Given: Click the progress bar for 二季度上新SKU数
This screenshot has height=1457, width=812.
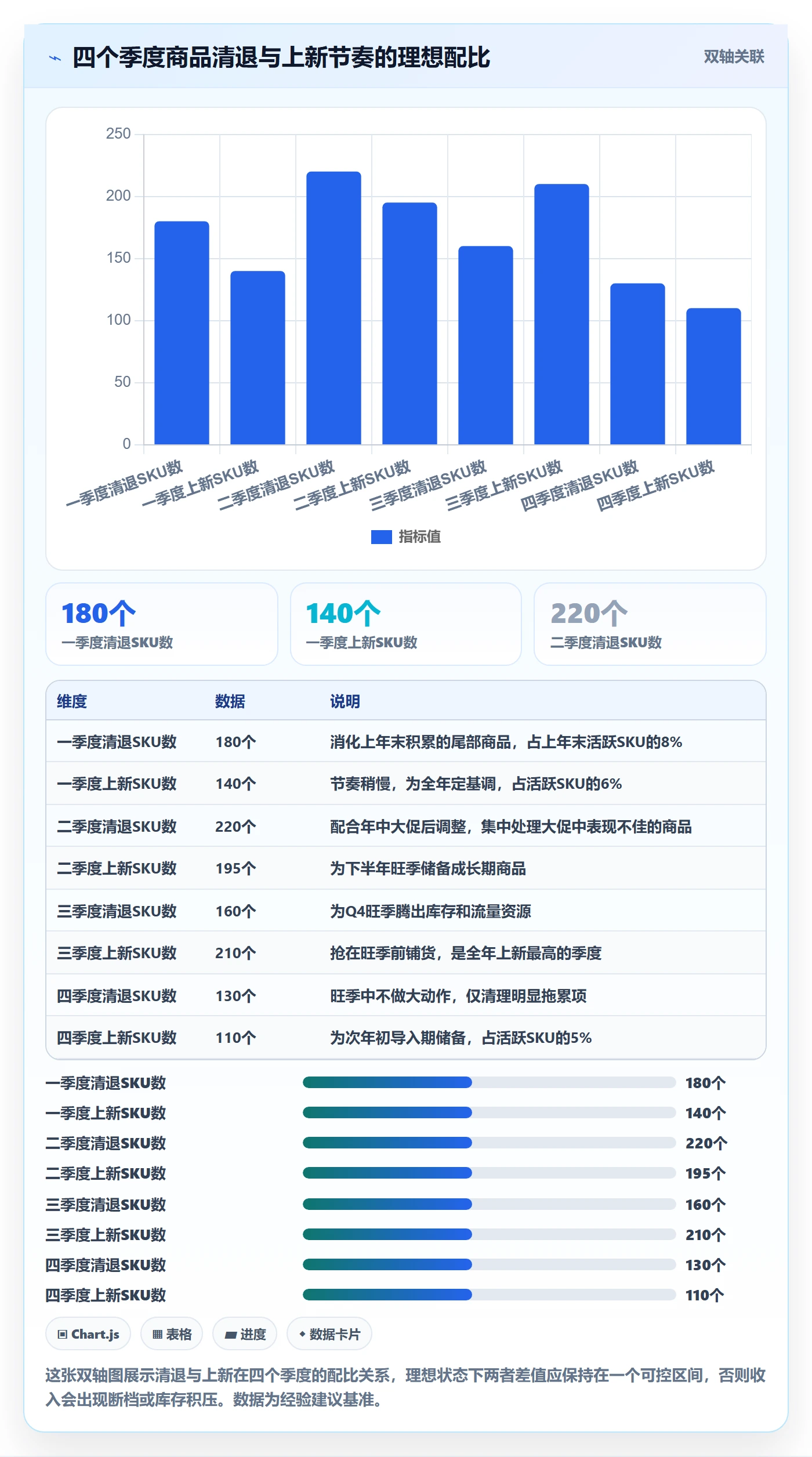Looking at the screenshot, I should pos(490,1173).
